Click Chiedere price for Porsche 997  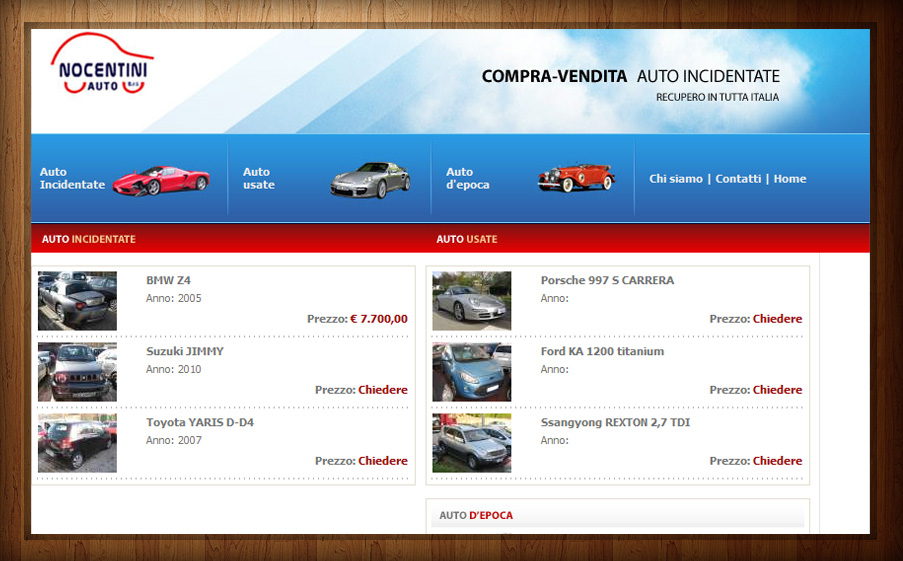[x=777, y=319]
